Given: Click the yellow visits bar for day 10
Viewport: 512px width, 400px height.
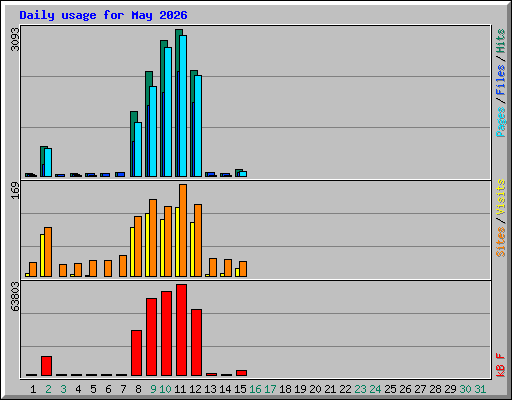Looking at the screenshot, I should click(162, 248).
